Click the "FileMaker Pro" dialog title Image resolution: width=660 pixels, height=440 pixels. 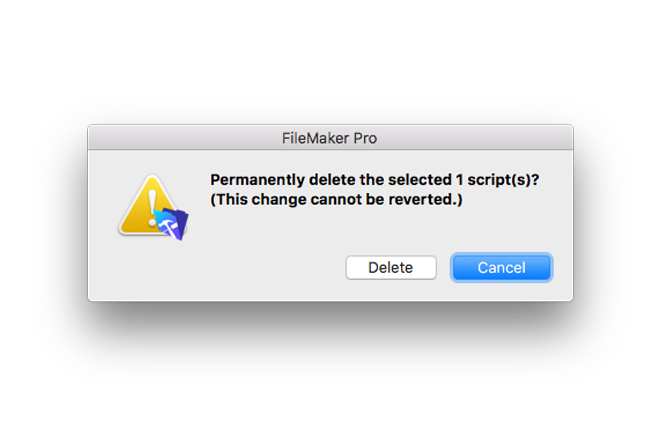[330, 137]
